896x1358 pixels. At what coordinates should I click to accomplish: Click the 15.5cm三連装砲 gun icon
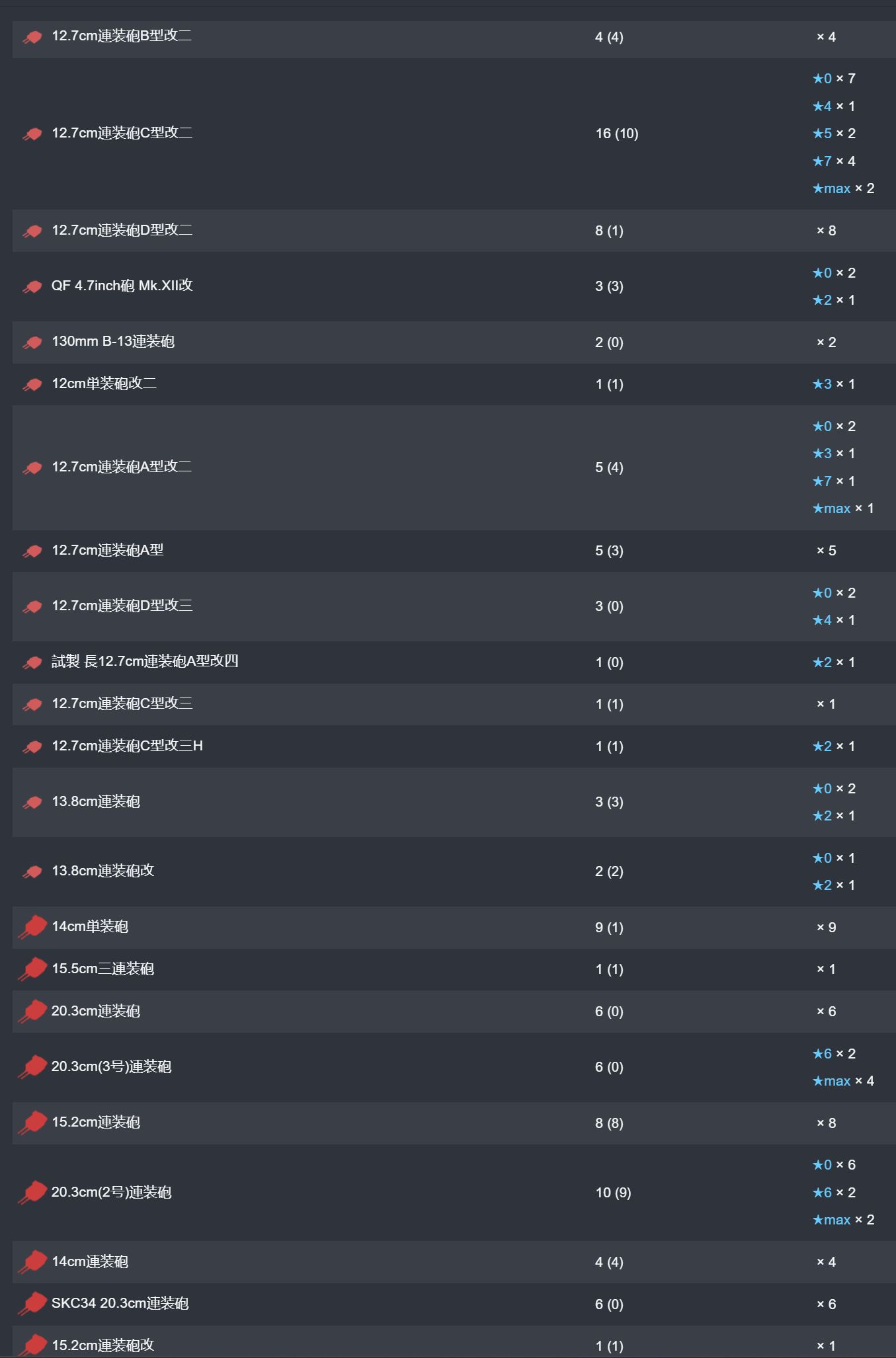32,969
